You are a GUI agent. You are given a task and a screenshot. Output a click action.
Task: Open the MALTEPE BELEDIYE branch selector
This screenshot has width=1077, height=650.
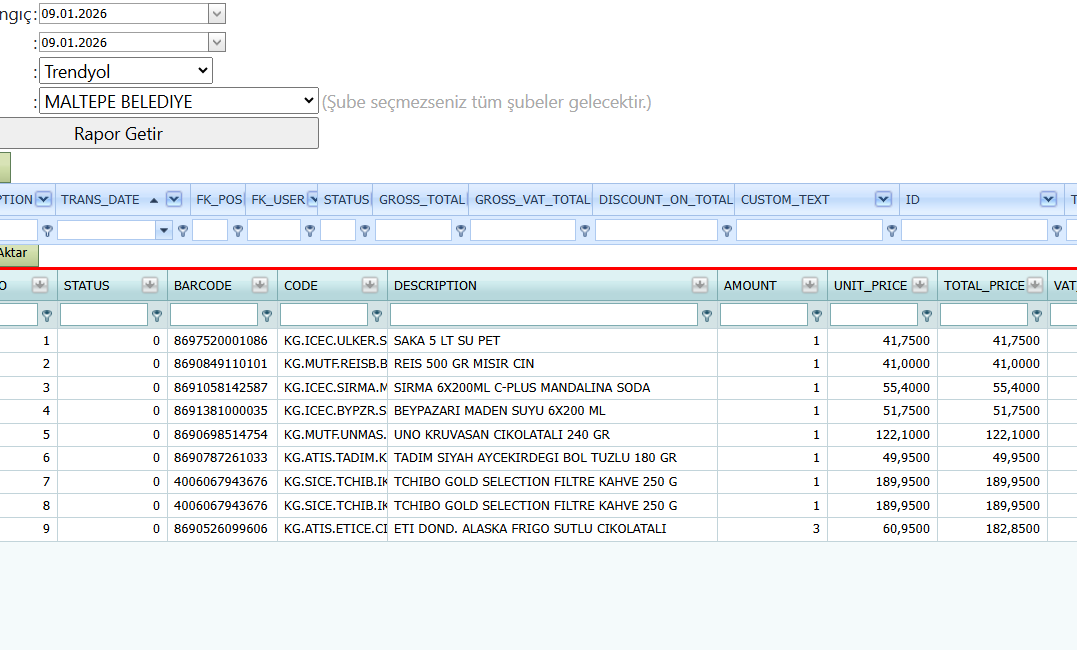[x=179, y=102]
